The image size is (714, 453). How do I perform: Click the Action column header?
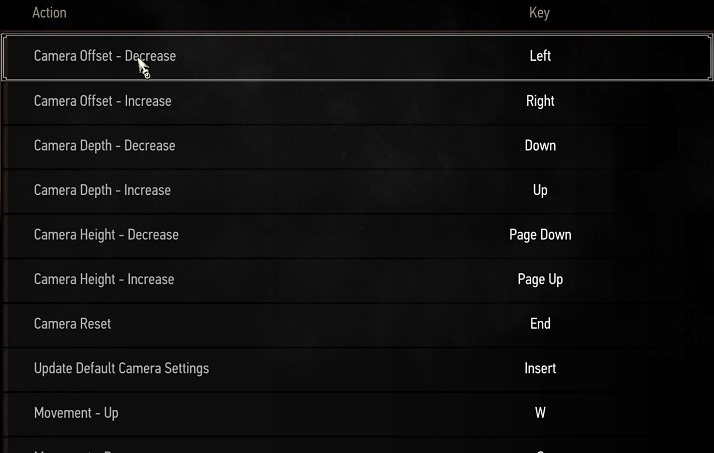pos(49,13)
